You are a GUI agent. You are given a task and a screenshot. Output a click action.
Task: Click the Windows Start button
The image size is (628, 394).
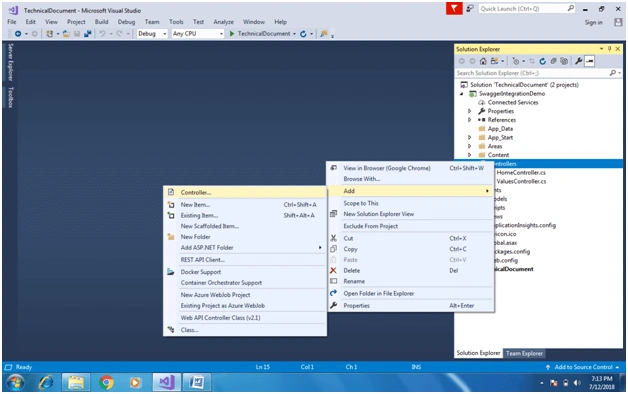(x=15, y=383)
